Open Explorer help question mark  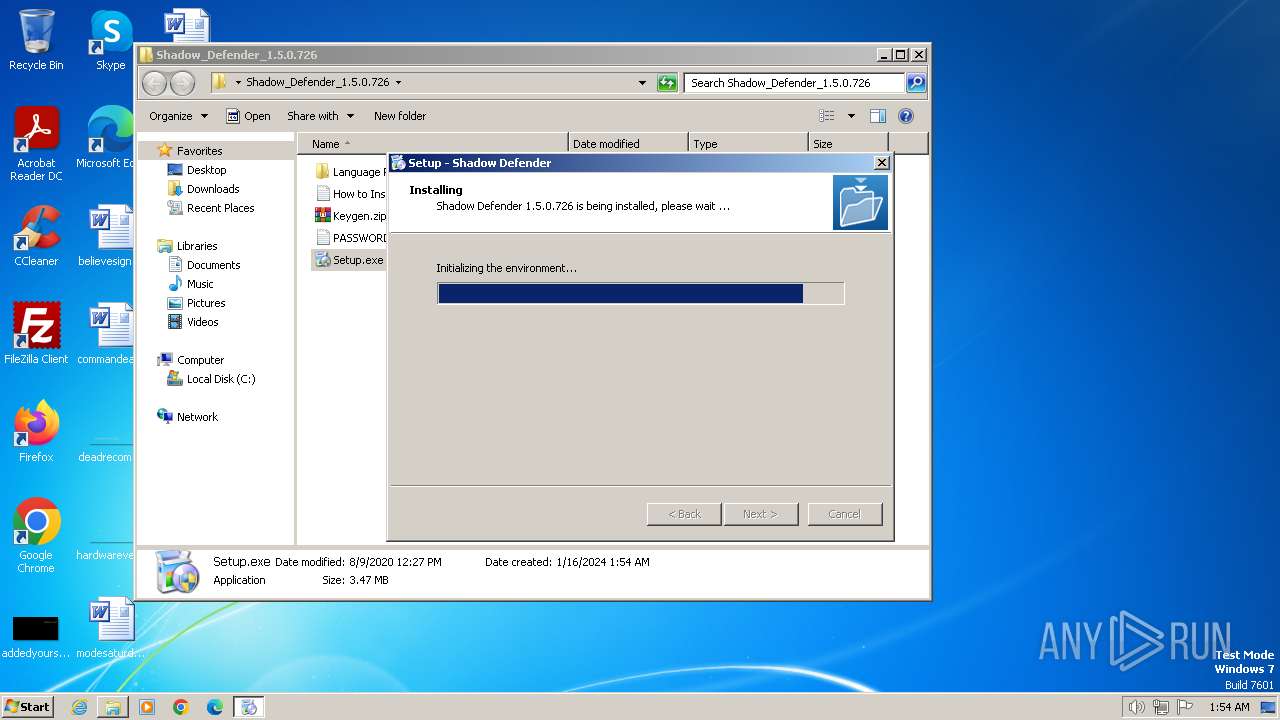pos(906,116)
